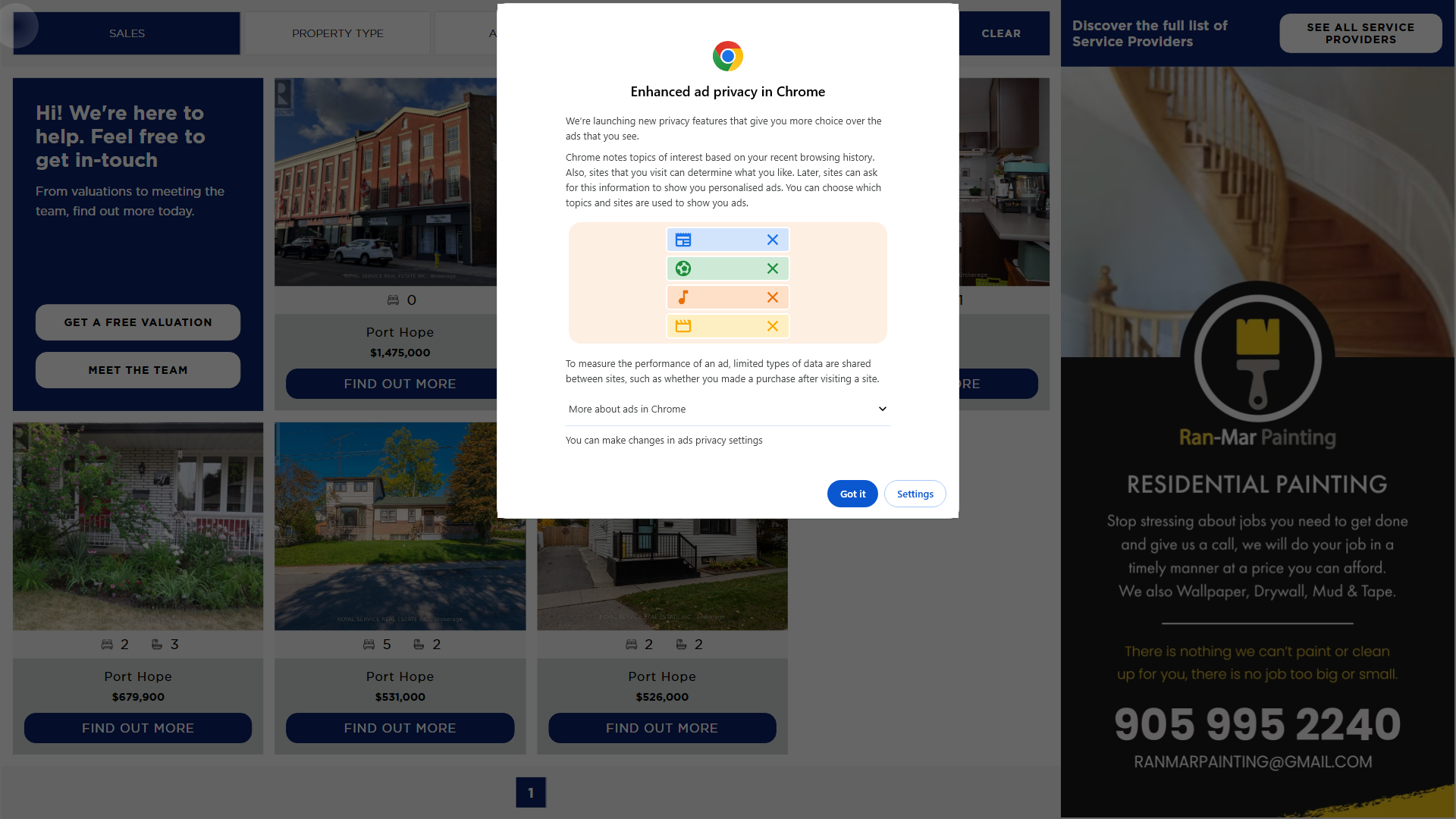Click the Got it button
The height and width of the screenshot is (819, 1456).
tap(852, 494)
